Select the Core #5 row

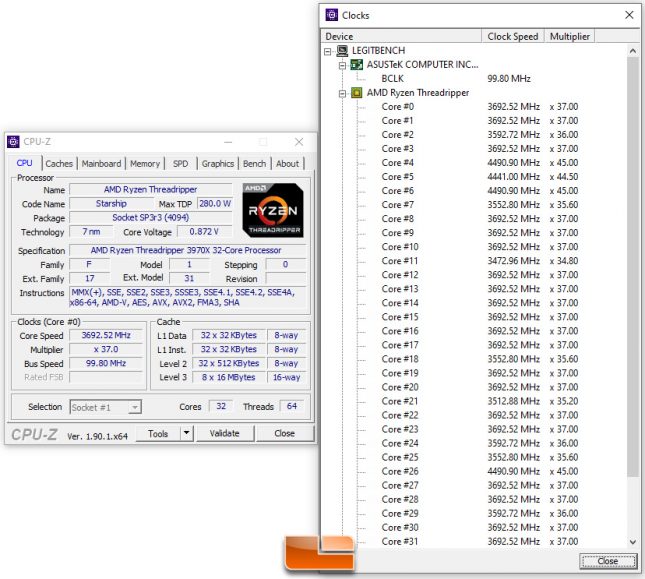[480, 176]
